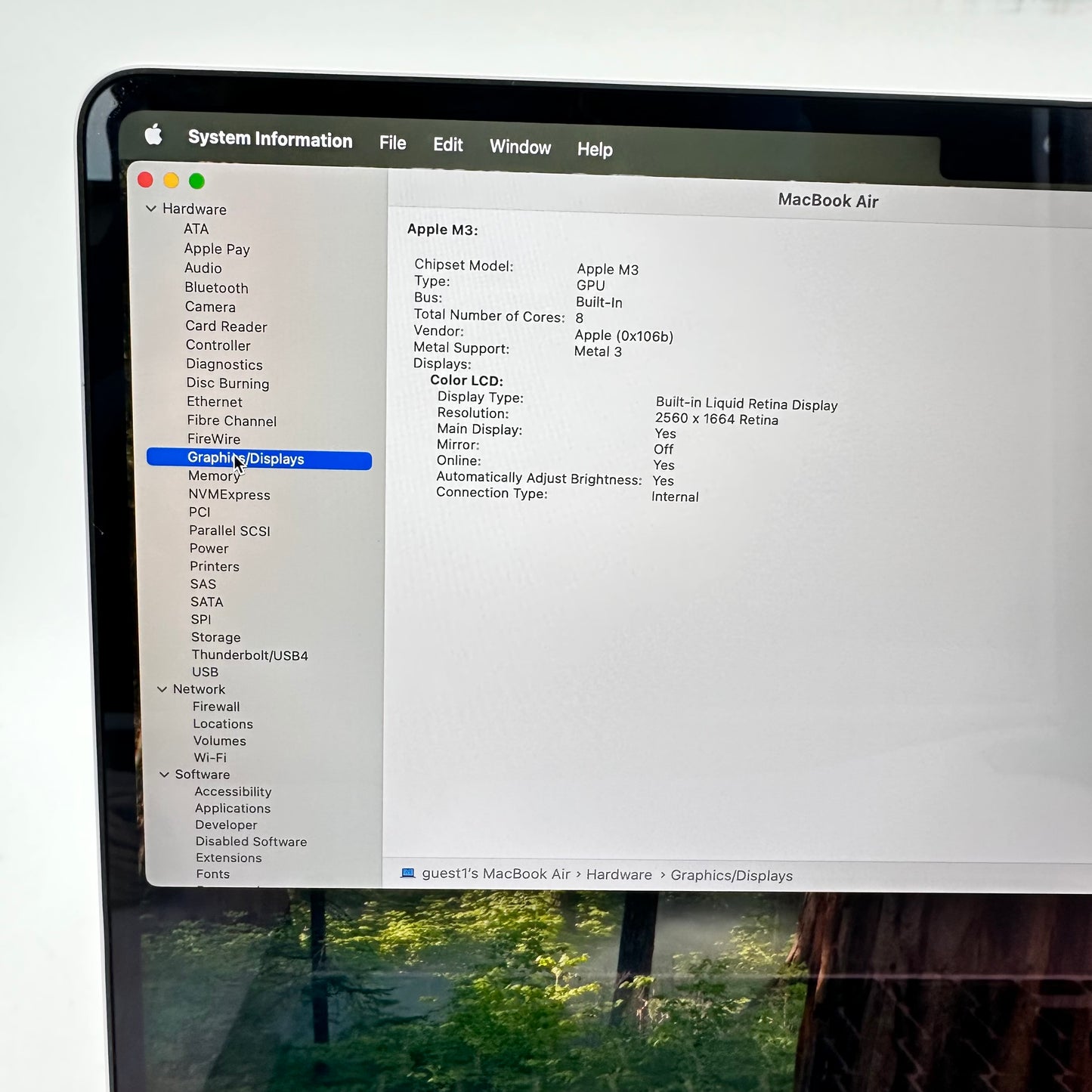1092x1092 pixels.
Task: Select Volumes under Network
Action: coord(219,741)
